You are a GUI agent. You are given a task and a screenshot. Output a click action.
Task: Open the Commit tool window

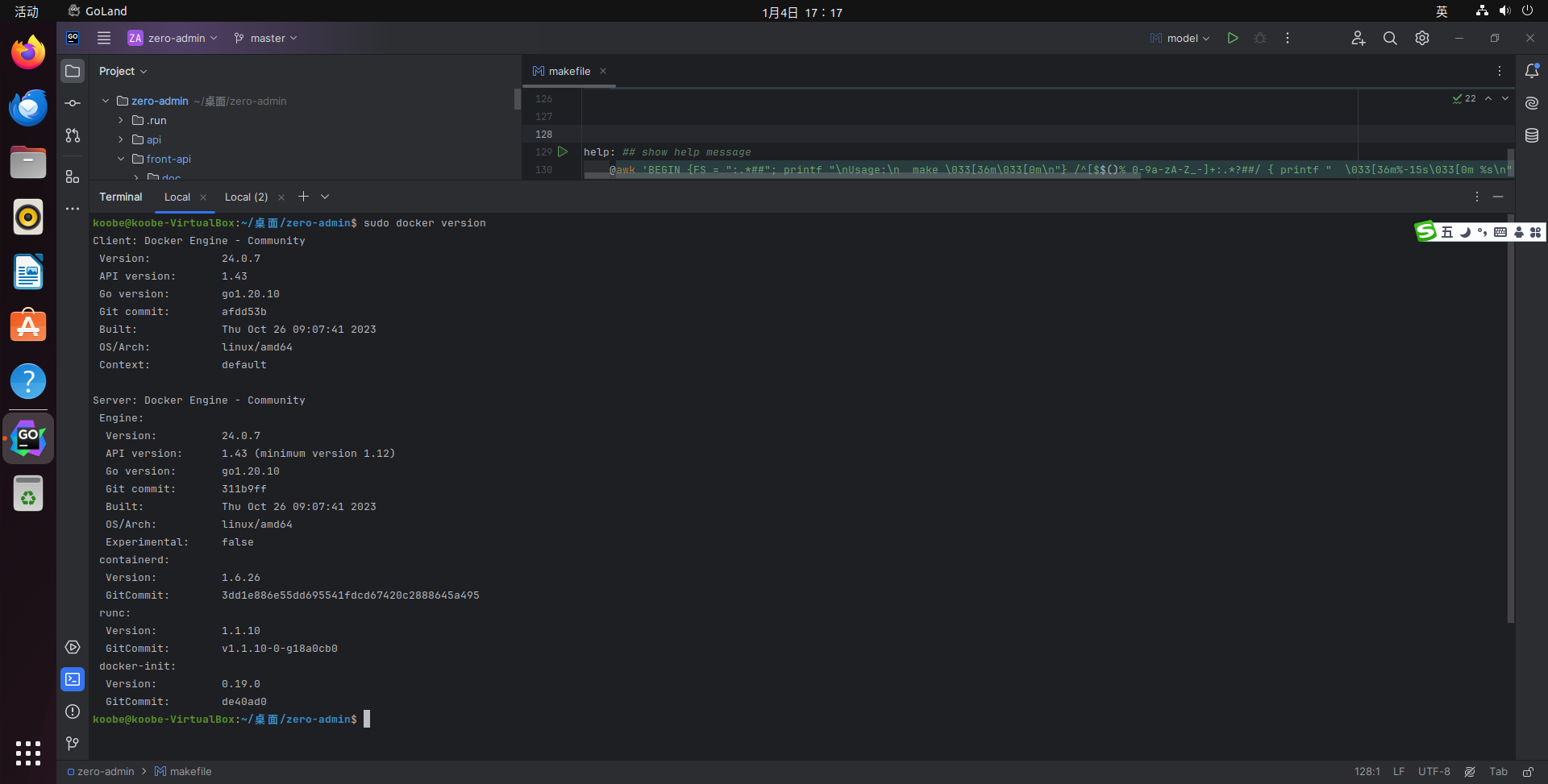(73, 103)
